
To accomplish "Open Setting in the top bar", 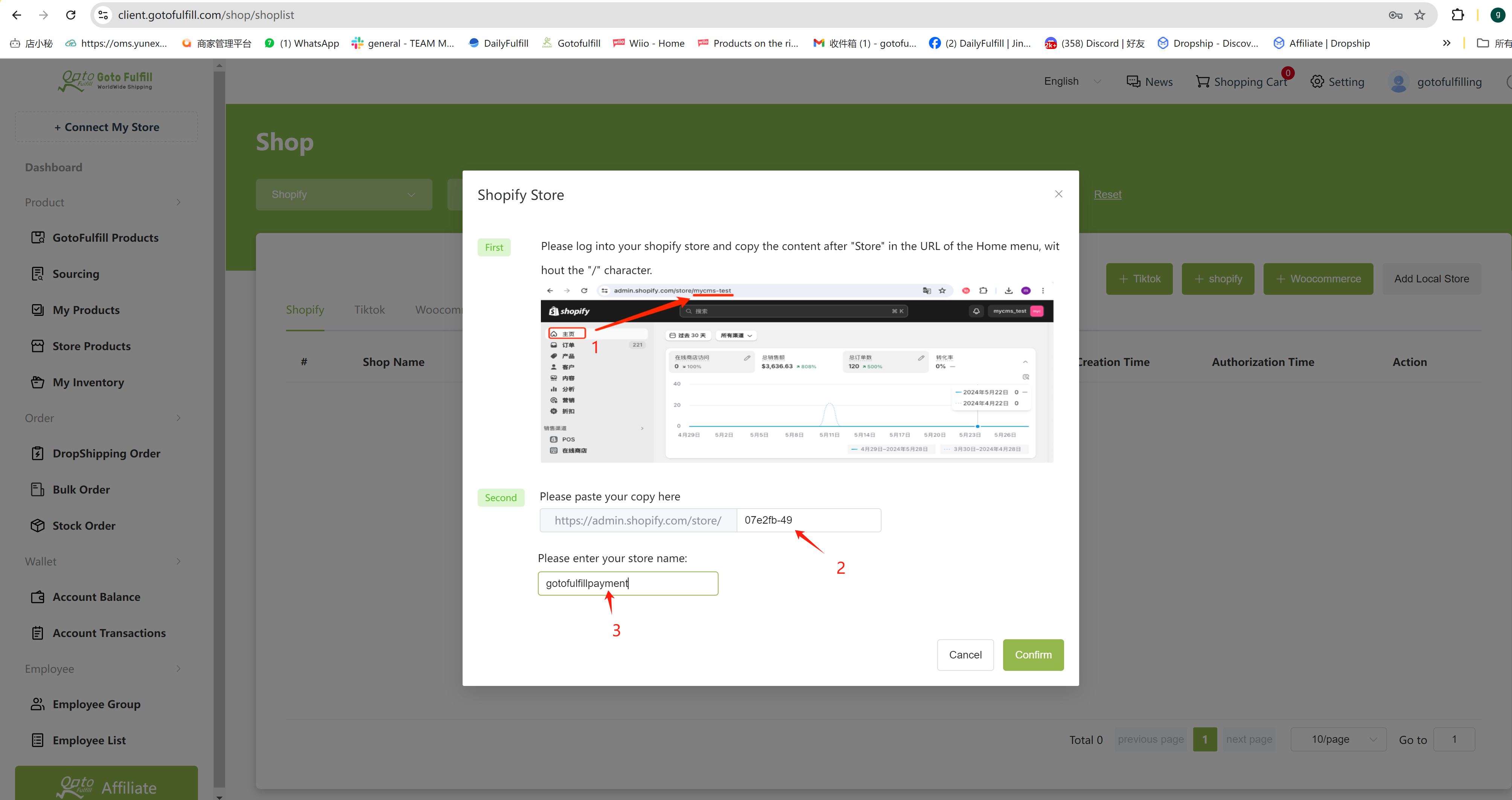I will point(1337,82).
